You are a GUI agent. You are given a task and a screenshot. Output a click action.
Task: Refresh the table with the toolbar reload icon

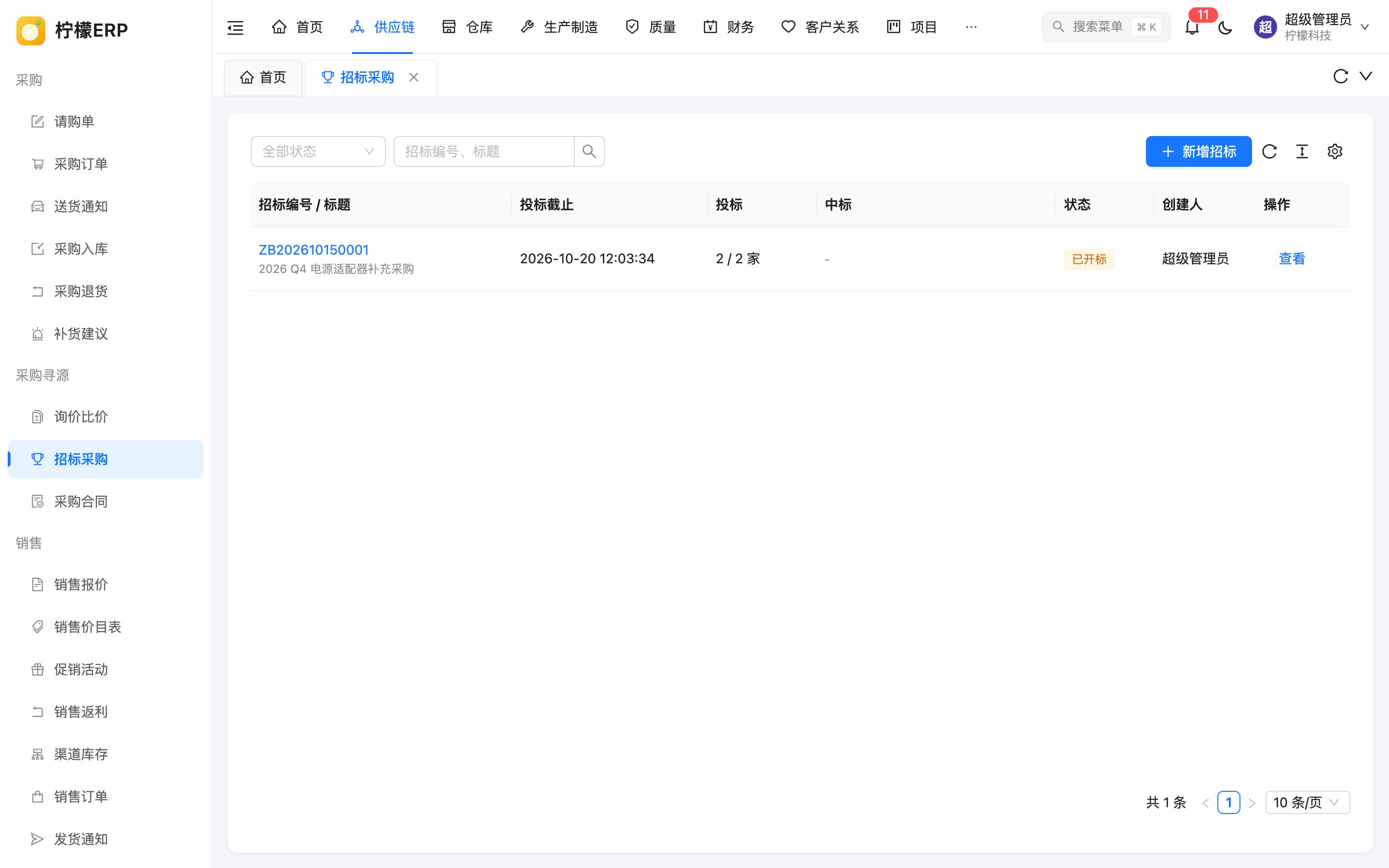coord(1269,151)
